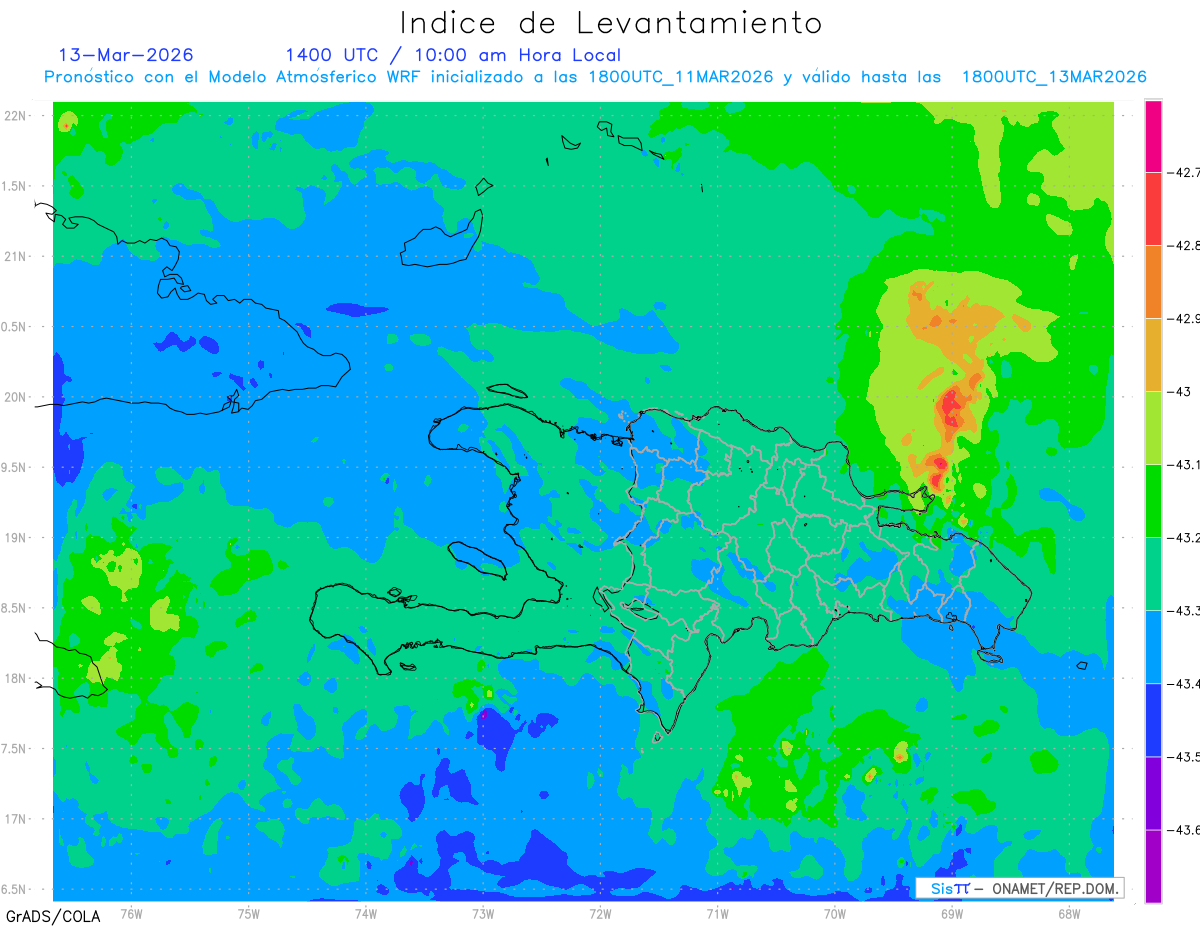1200x927 pixels.
Task: Click the '1800UTC_11MAR2026' initialization time
Action: (x=681, y=77)
